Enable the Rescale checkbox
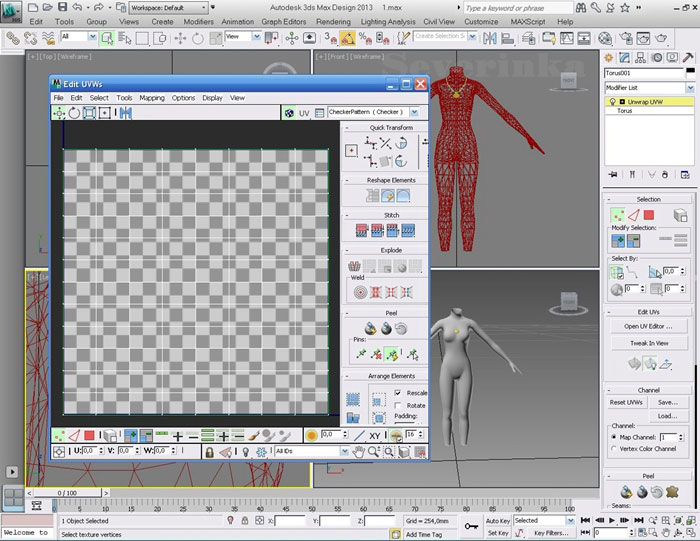The width and height of the screenshot is (700, 541). pyautogui.click(x=398, y=393)
